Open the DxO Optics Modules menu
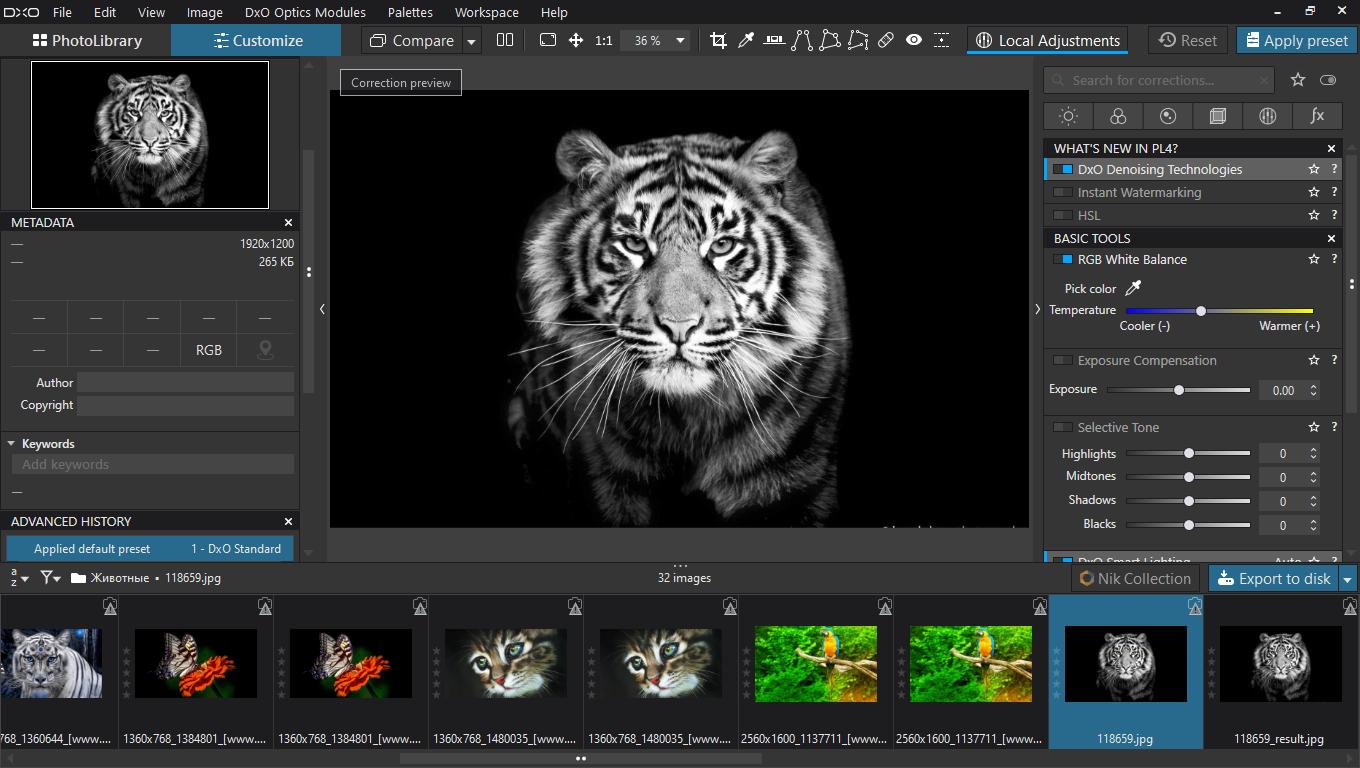This screenshot has width=1360, height=768. [x=305, y=12]
